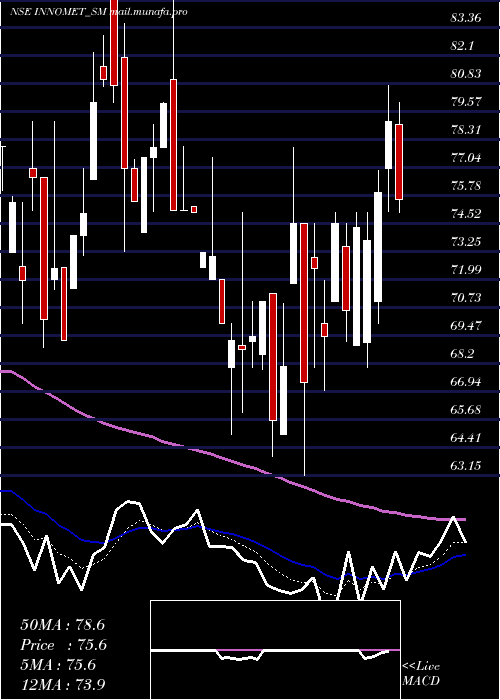Click the 64.41 price axis label

(x=466, y=438)
